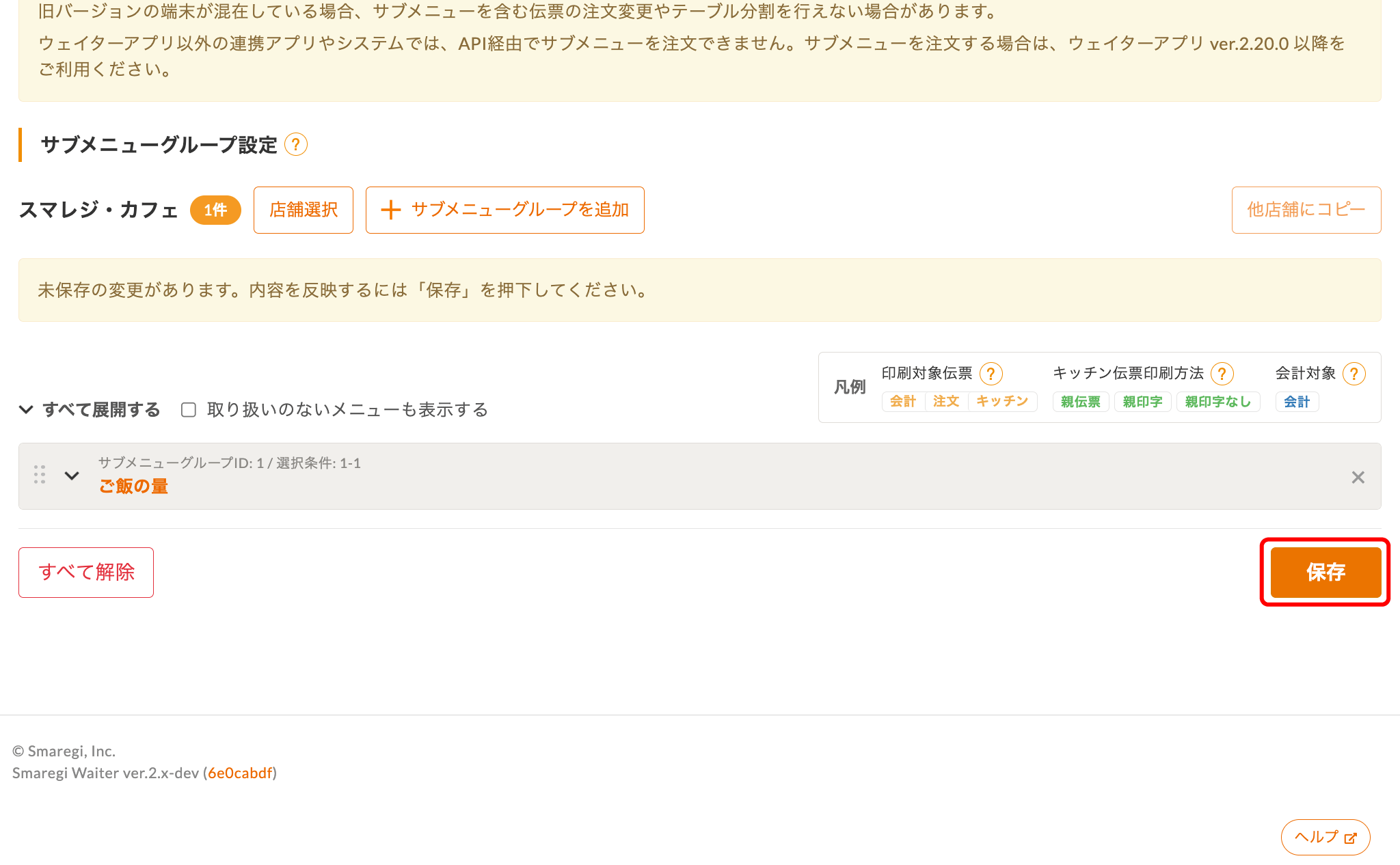The image size is (1400, 865).
Task: Click the サブメニューグループID: 1 label text
Action: (x=181, y=463)
